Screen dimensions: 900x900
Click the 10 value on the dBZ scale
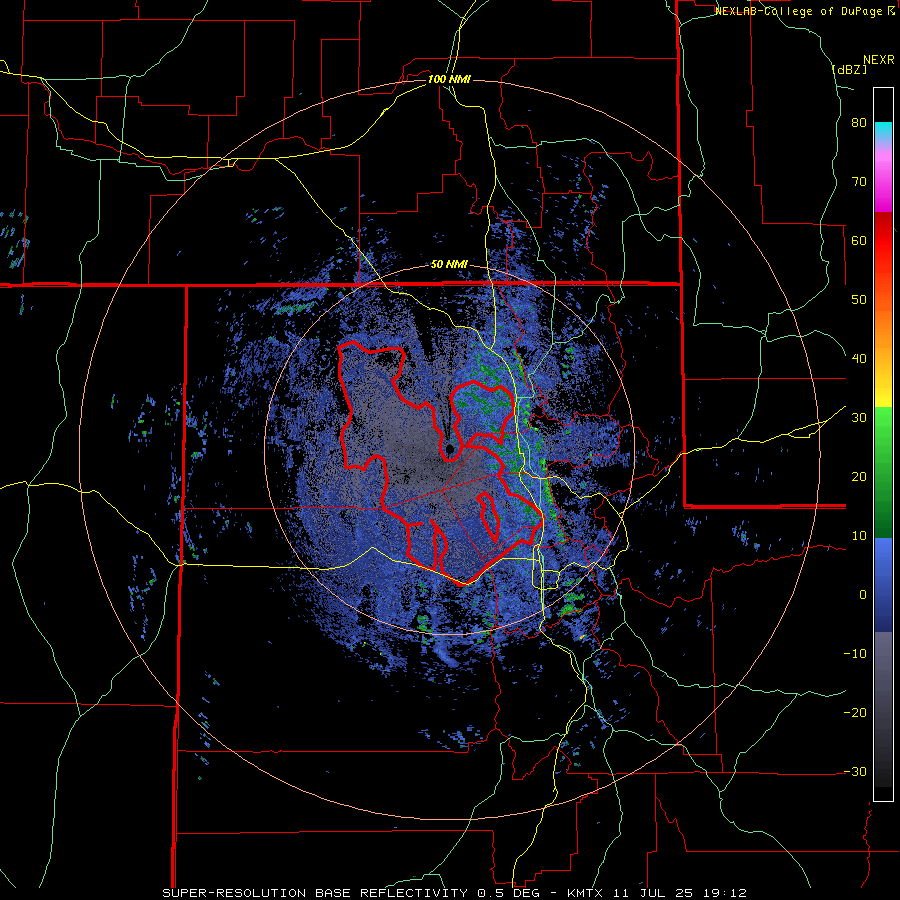[859, 536]
